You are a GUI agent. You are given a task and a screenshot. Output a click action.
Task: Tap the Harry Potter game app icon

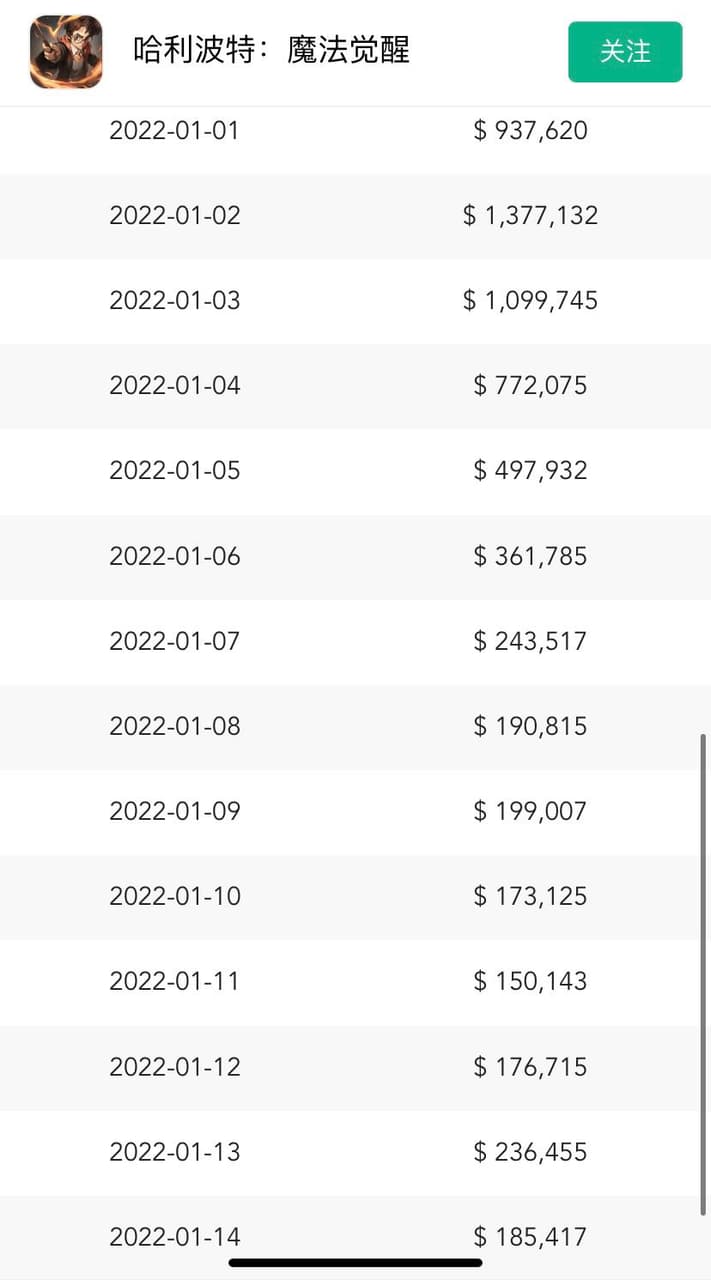click(66, 52)
